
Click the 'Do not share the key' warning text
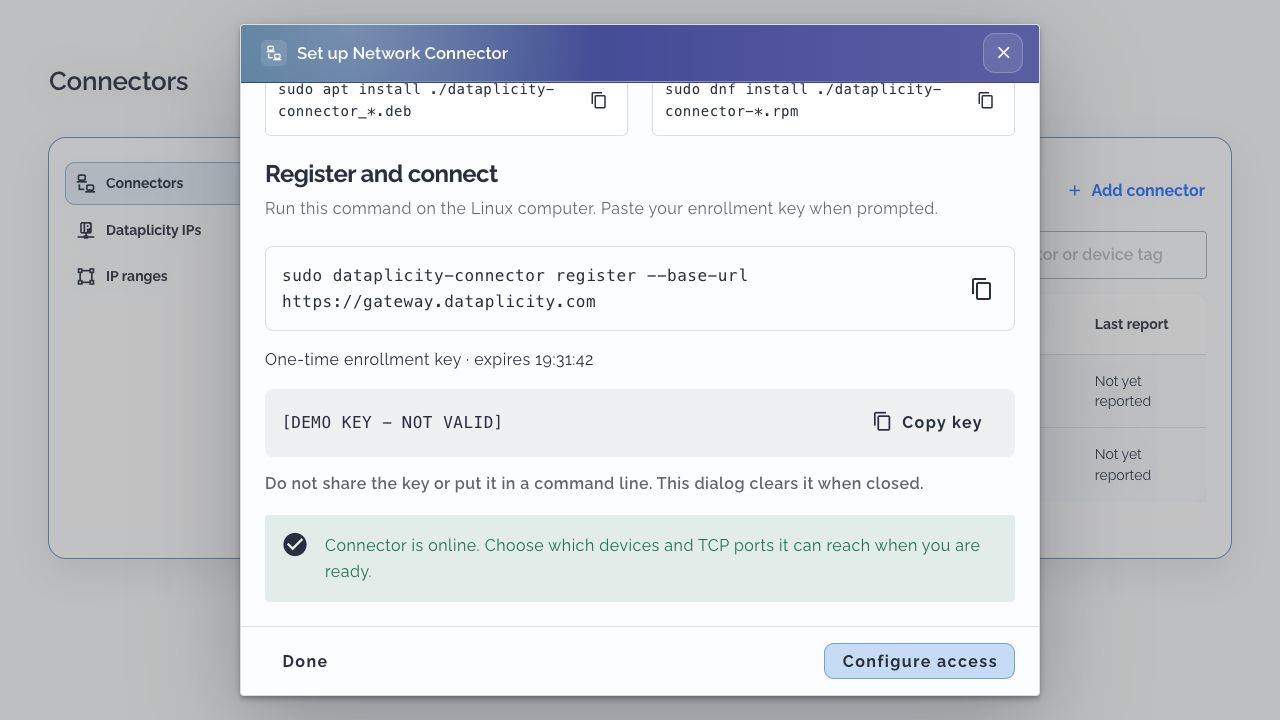594,483
